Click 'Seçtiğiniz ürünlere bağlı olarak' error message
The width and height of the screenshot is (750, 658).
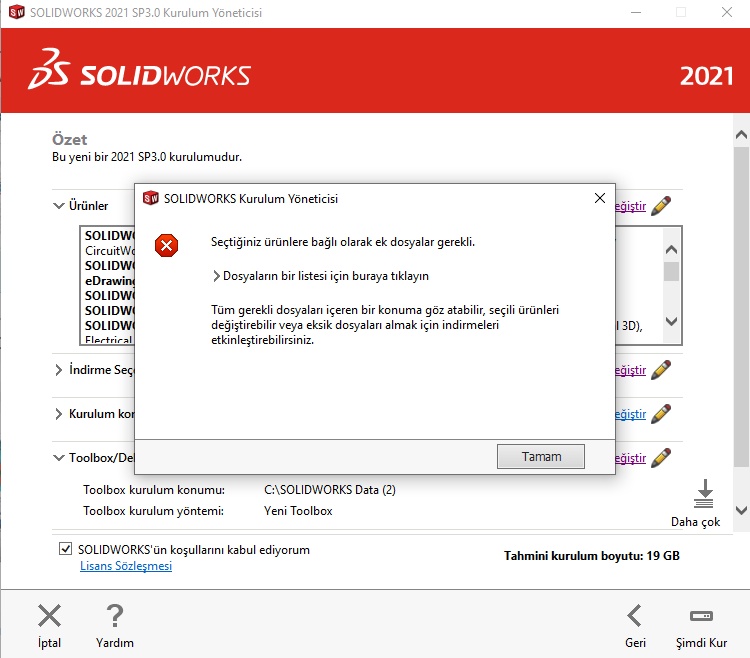coord(343,242)
